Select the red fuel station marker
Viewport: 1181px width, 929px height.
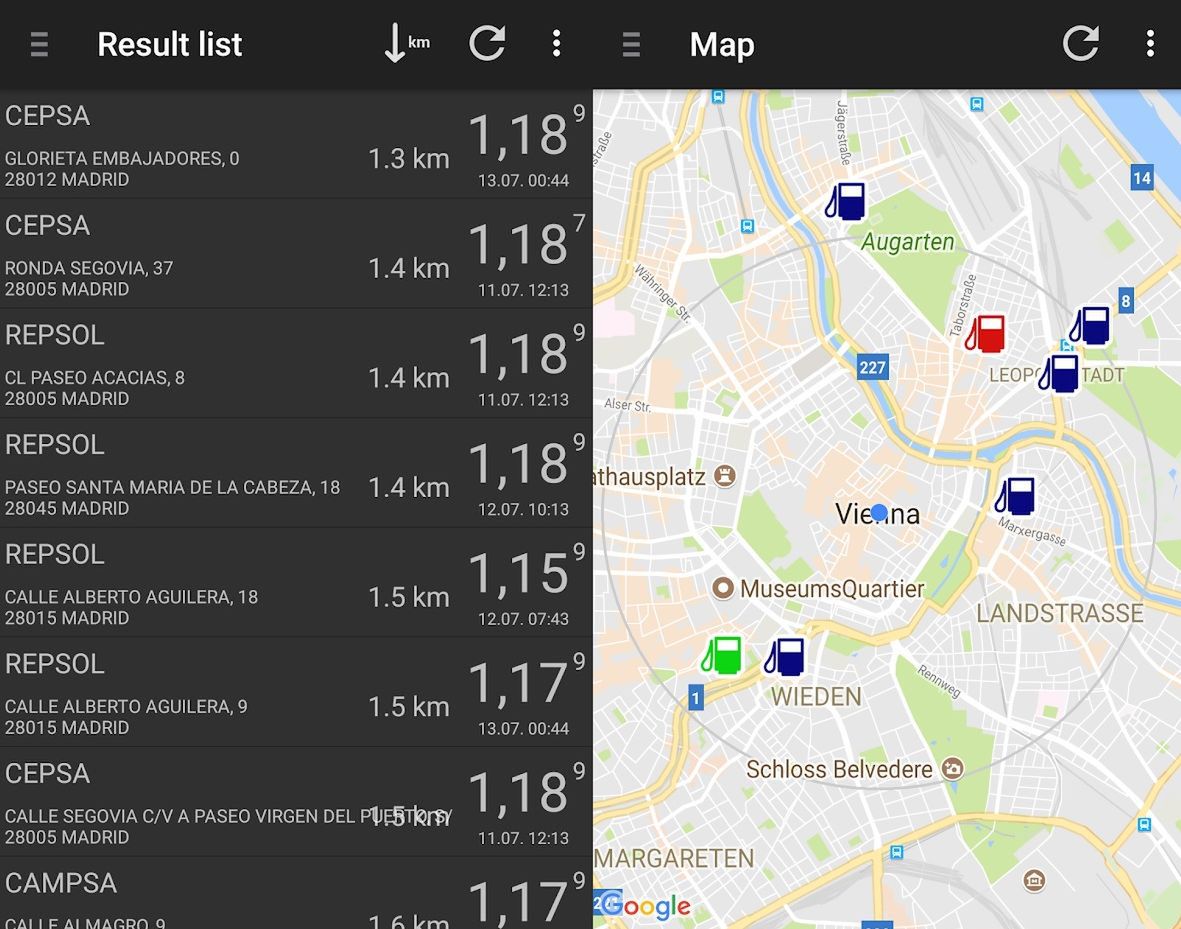(985, 334)
